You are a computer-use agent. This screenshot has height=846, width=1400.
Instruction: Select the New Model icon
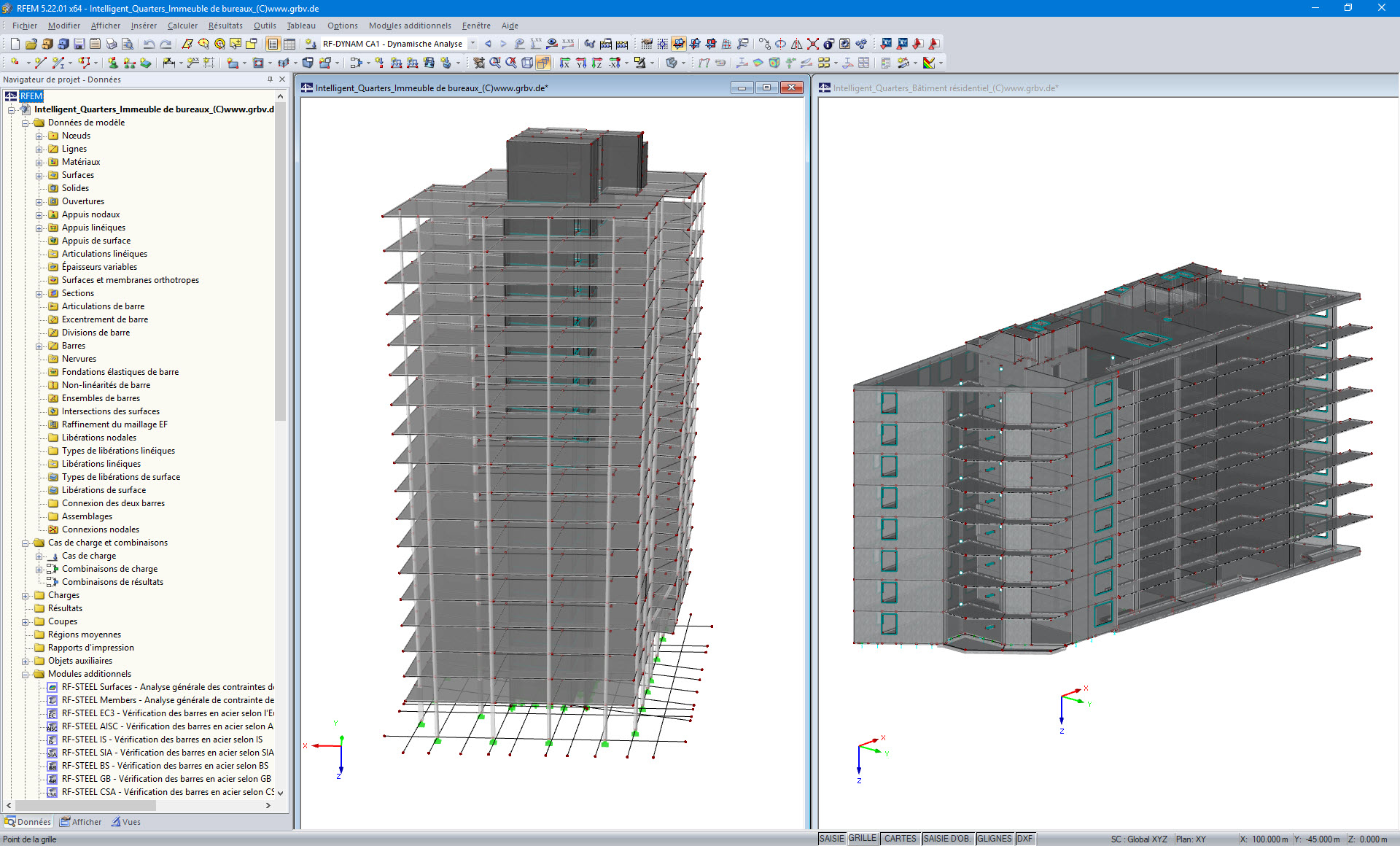coord(16,44)
